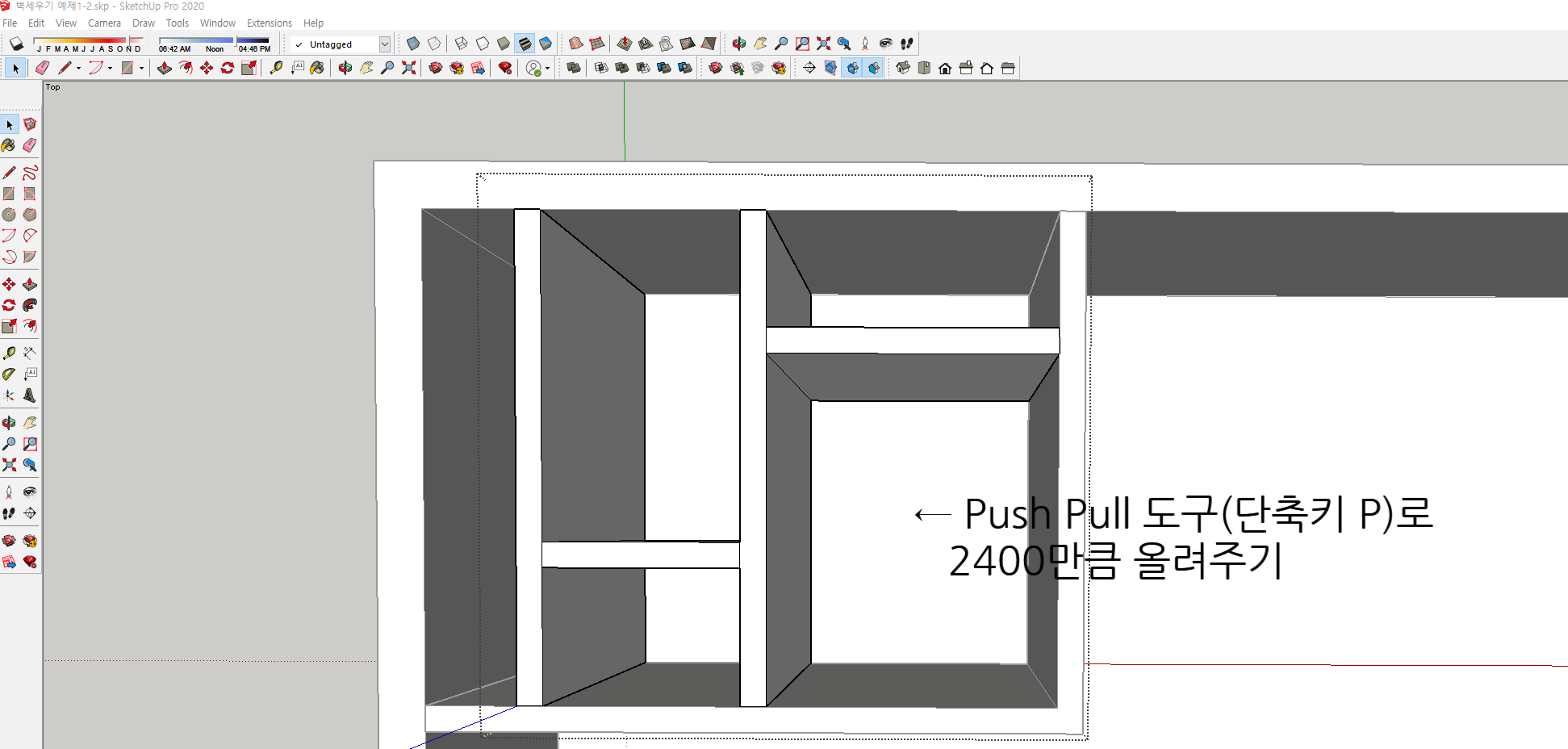Open the Draw menu
Image resolution: width=1568 pixels, height=749 pixels.
coord(144,23)
